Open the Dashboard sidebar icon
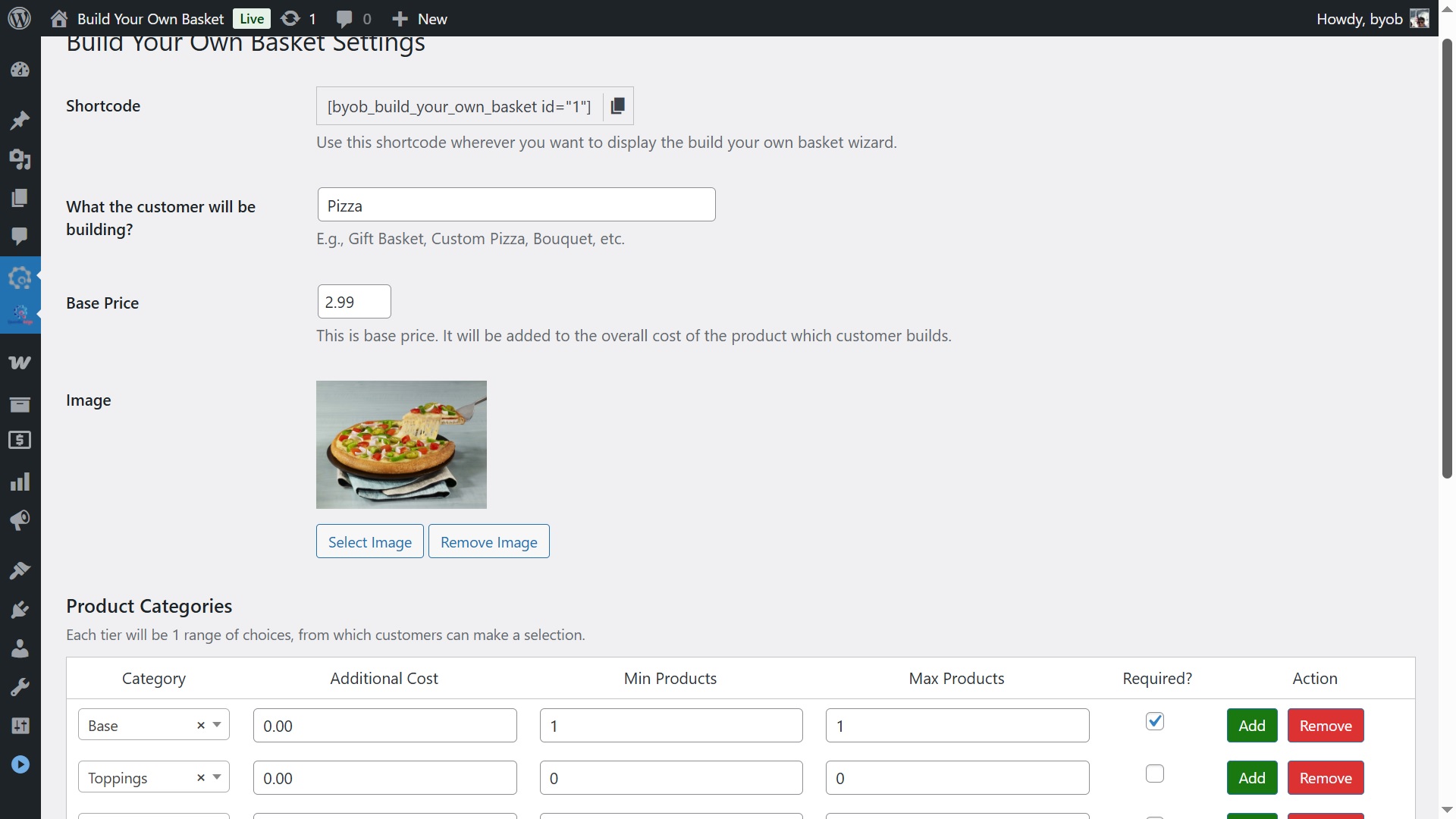The width and height of the screenshot is (1456, 819). tap(20, 70)
